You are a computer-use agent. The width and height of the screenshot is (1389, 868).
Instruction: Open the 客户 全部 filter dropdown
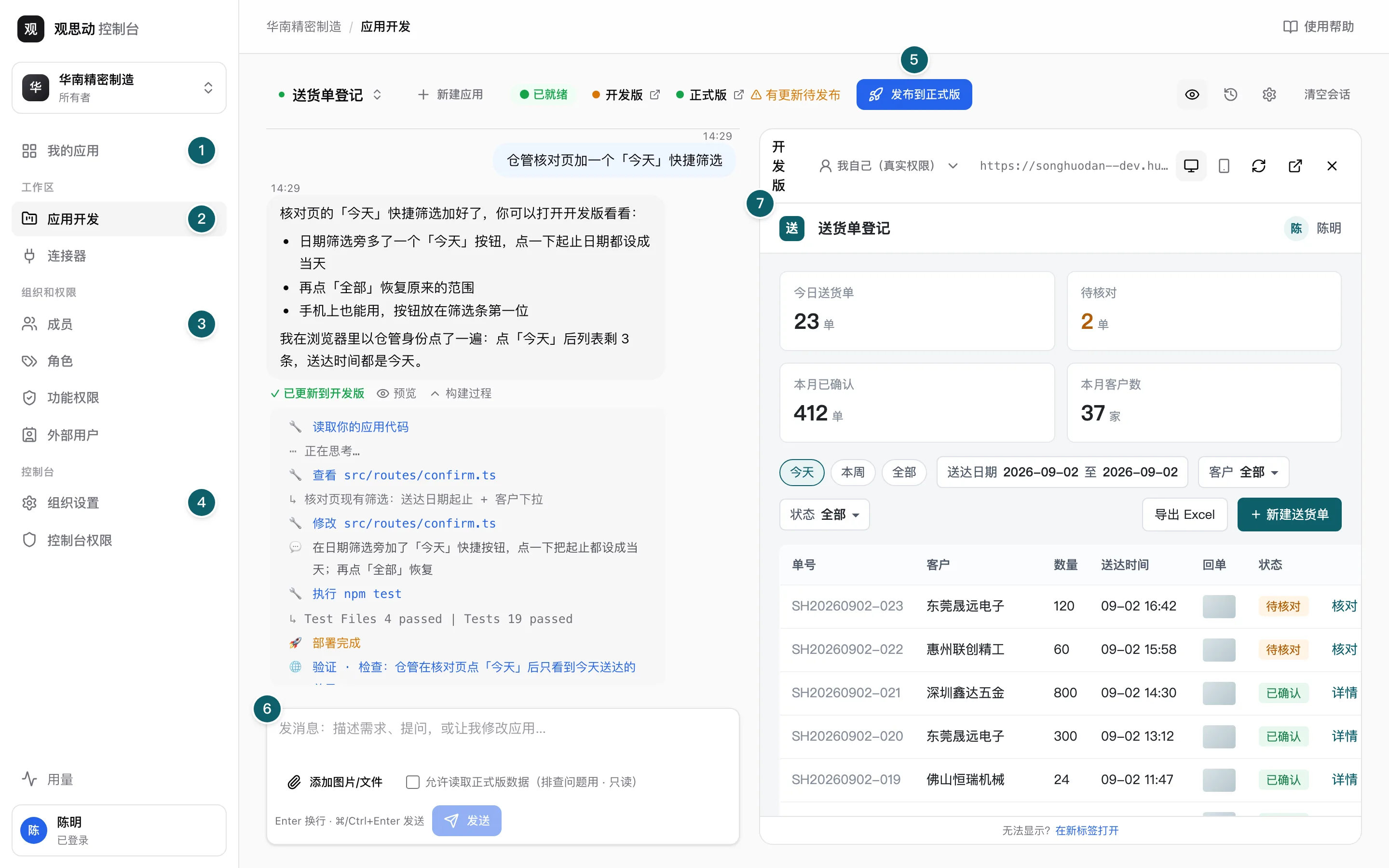pos(1243,473)
